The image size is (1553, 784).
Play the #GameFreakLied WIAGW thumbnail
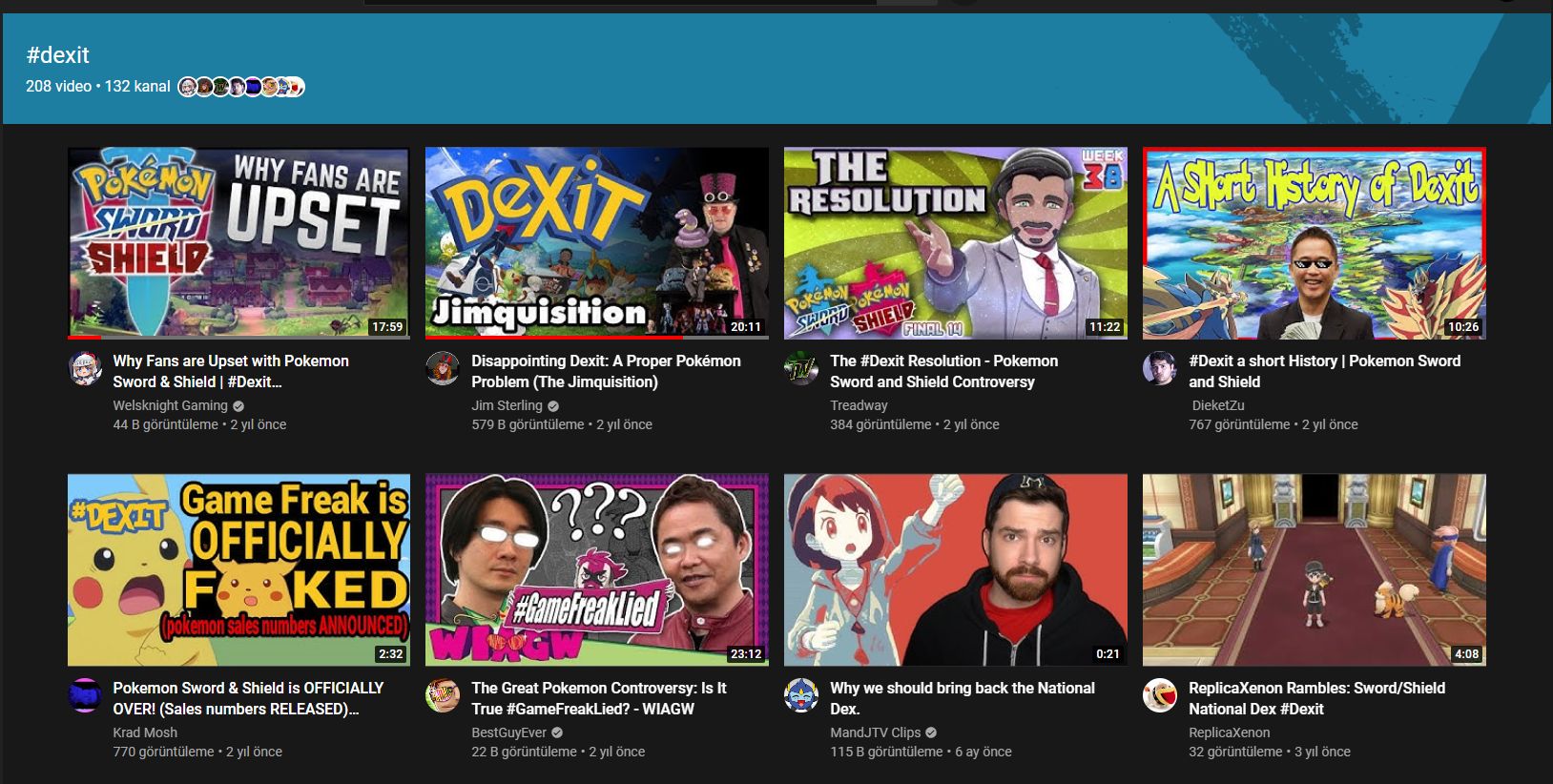click(597, 569)
